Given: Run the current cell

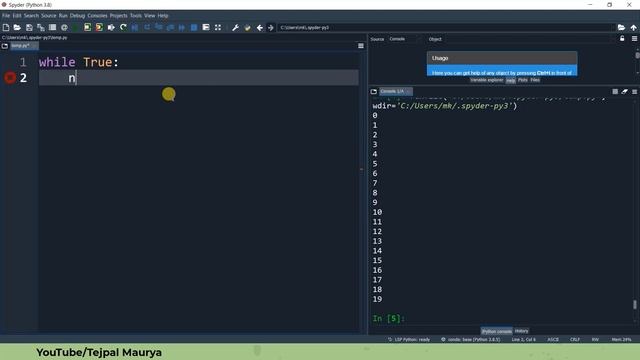Looking at the screenshot, I should pyautogui.click(x=87, y=27).
